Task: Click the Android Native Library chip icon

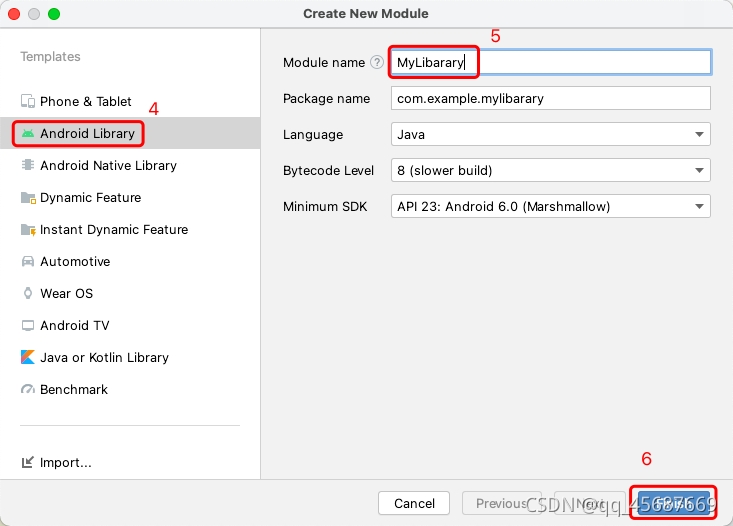Action: (28, 165)
